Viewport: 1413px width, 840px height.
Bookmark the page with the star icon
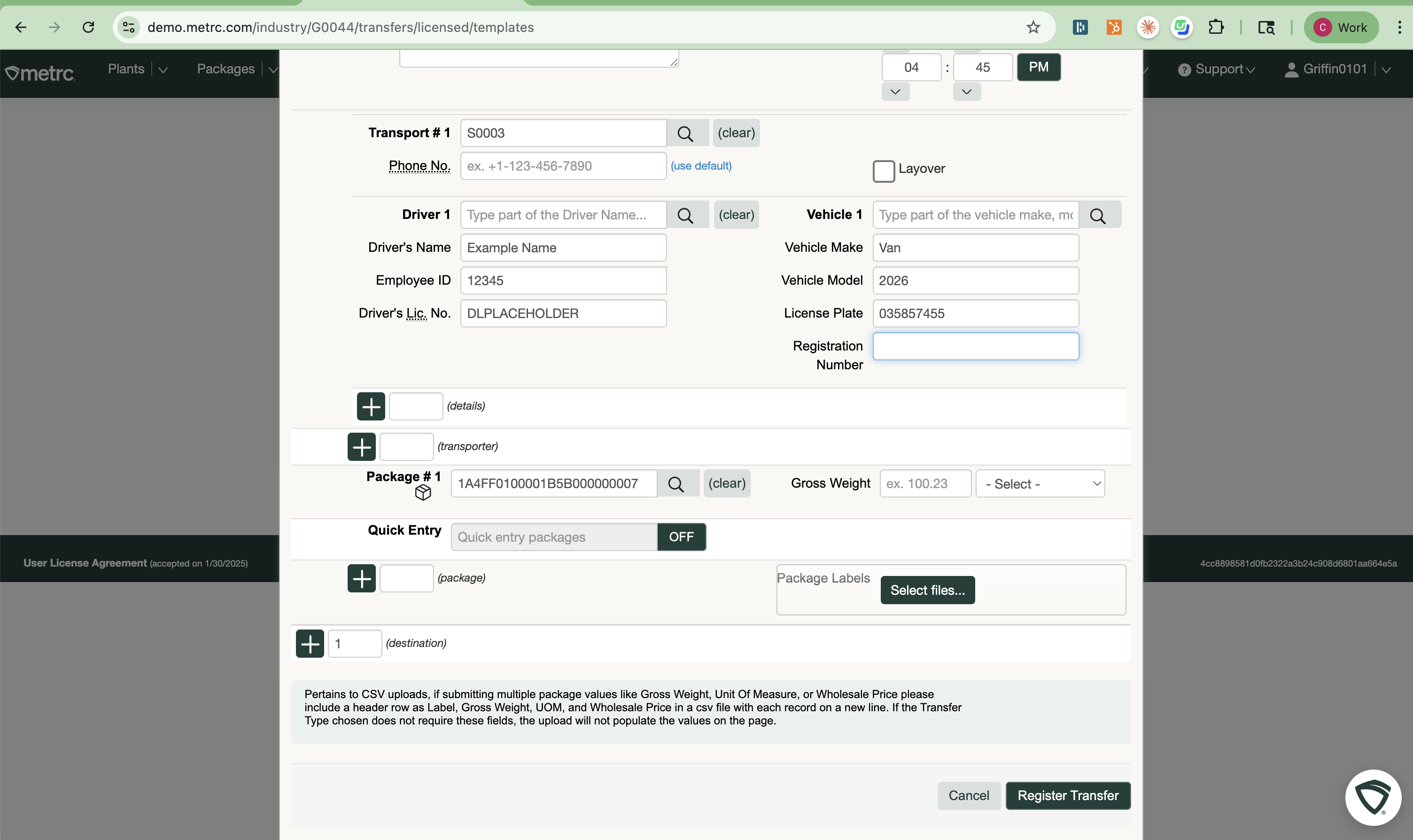coord(1033,27)
